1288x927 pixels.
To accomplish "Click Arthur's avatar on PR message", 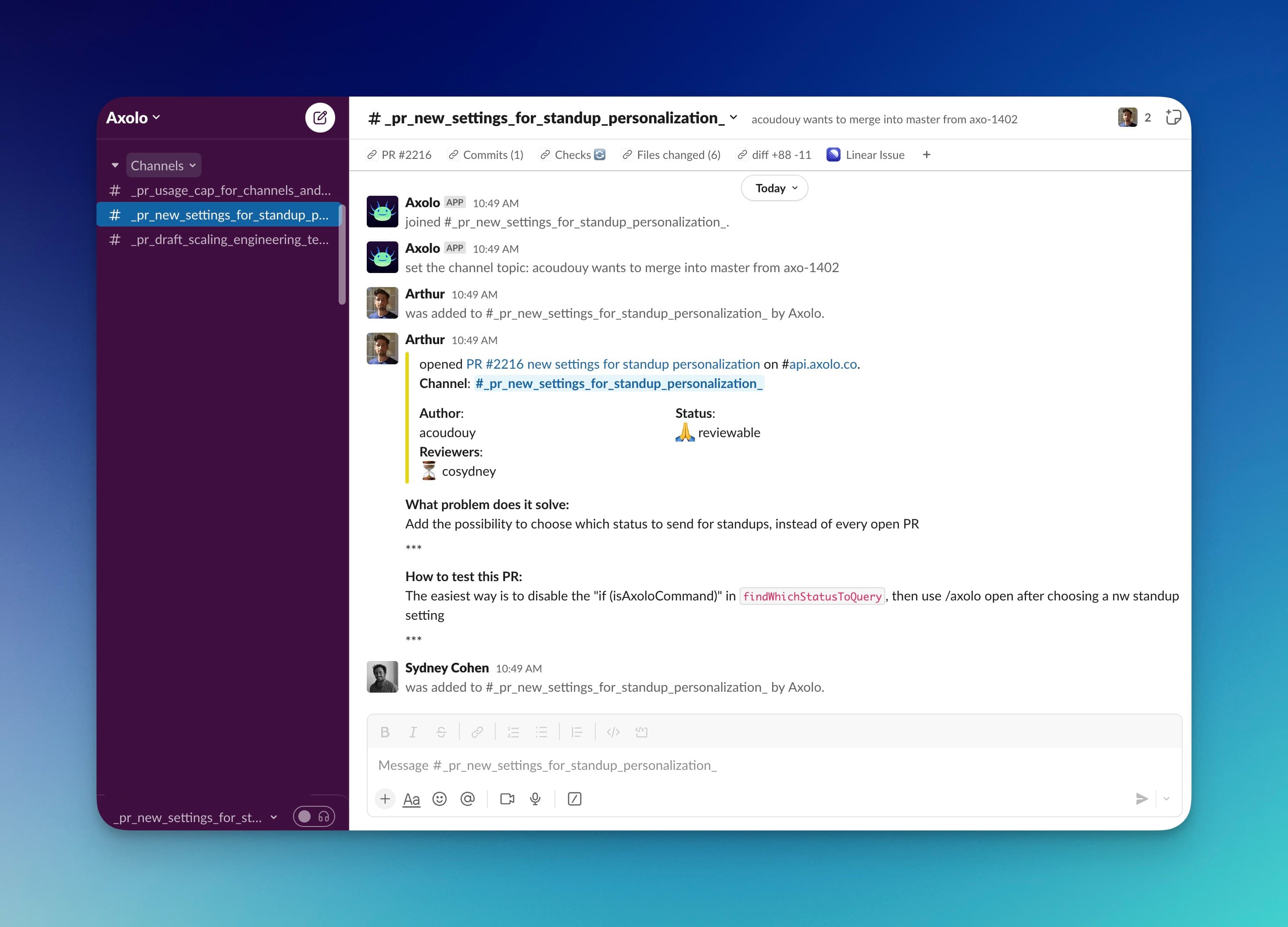I will pyautogui.click(x=382, y=349).
